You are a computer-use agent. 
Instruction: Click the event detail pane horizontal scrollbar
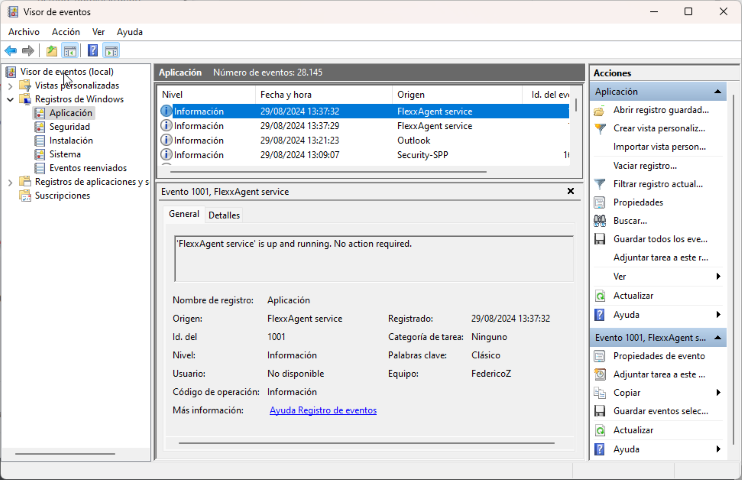tap(366, 443)
